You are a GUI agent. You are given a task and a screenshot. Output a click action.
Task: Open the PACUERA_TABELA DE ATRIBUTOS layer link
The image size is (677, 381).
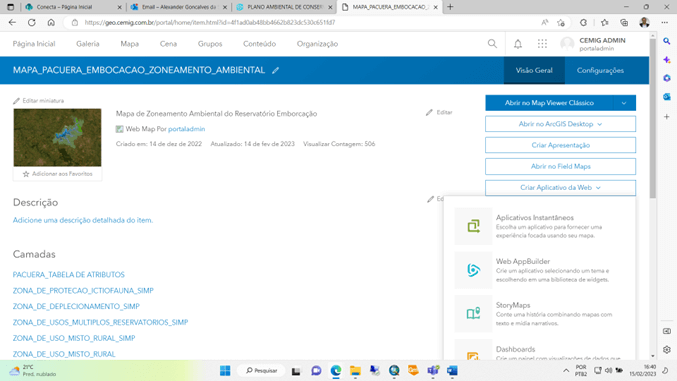[69, 275]
